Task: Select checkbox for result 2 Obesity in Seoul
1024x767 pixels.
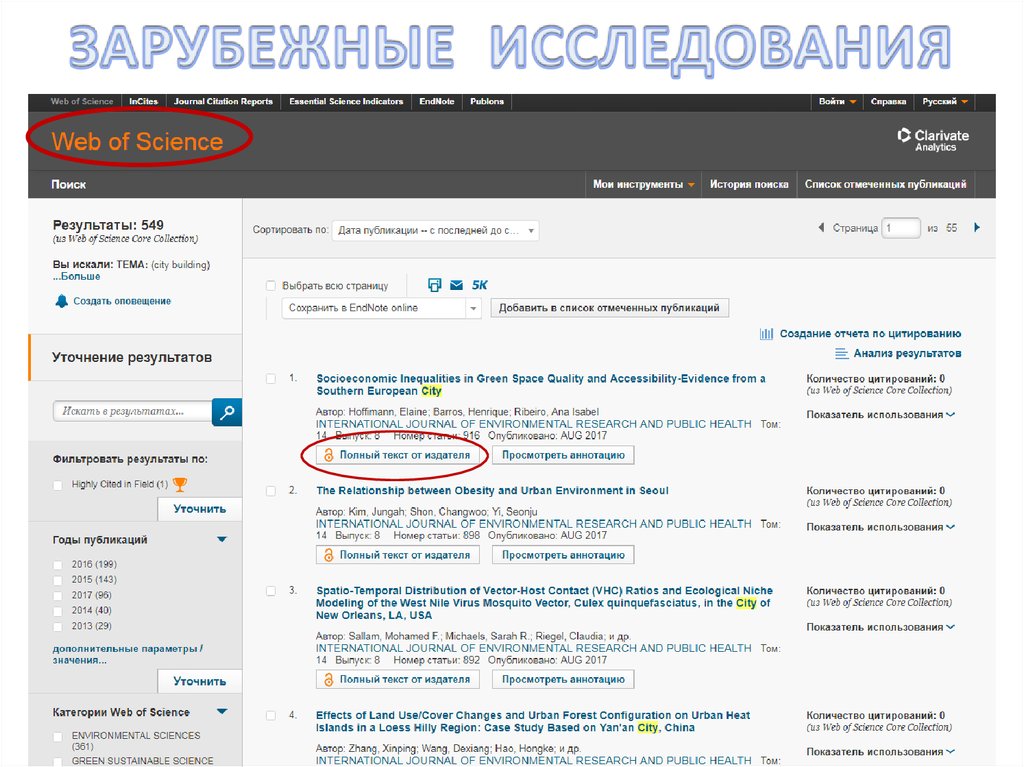Action: coord(271,491)
